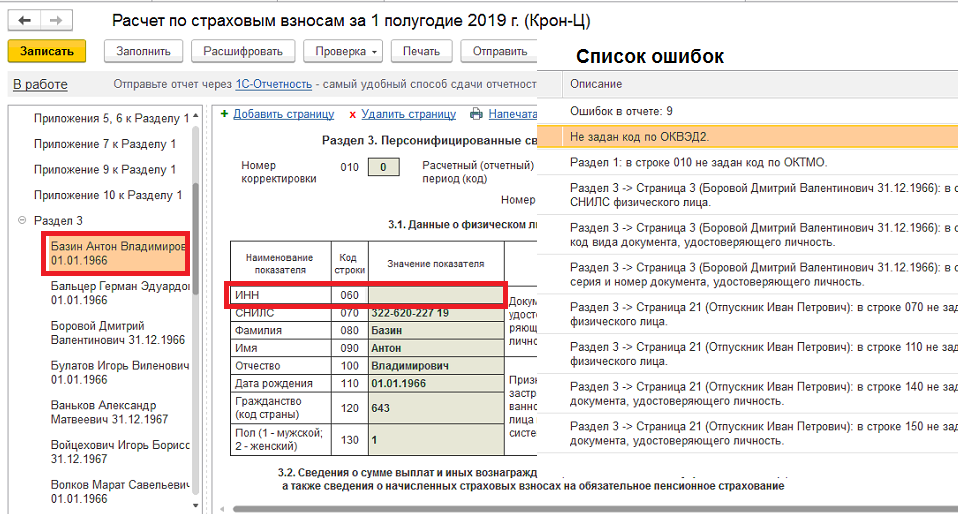
Task: Select Бальцер Герман in the tree list
Action: click(x=120, y=293)
